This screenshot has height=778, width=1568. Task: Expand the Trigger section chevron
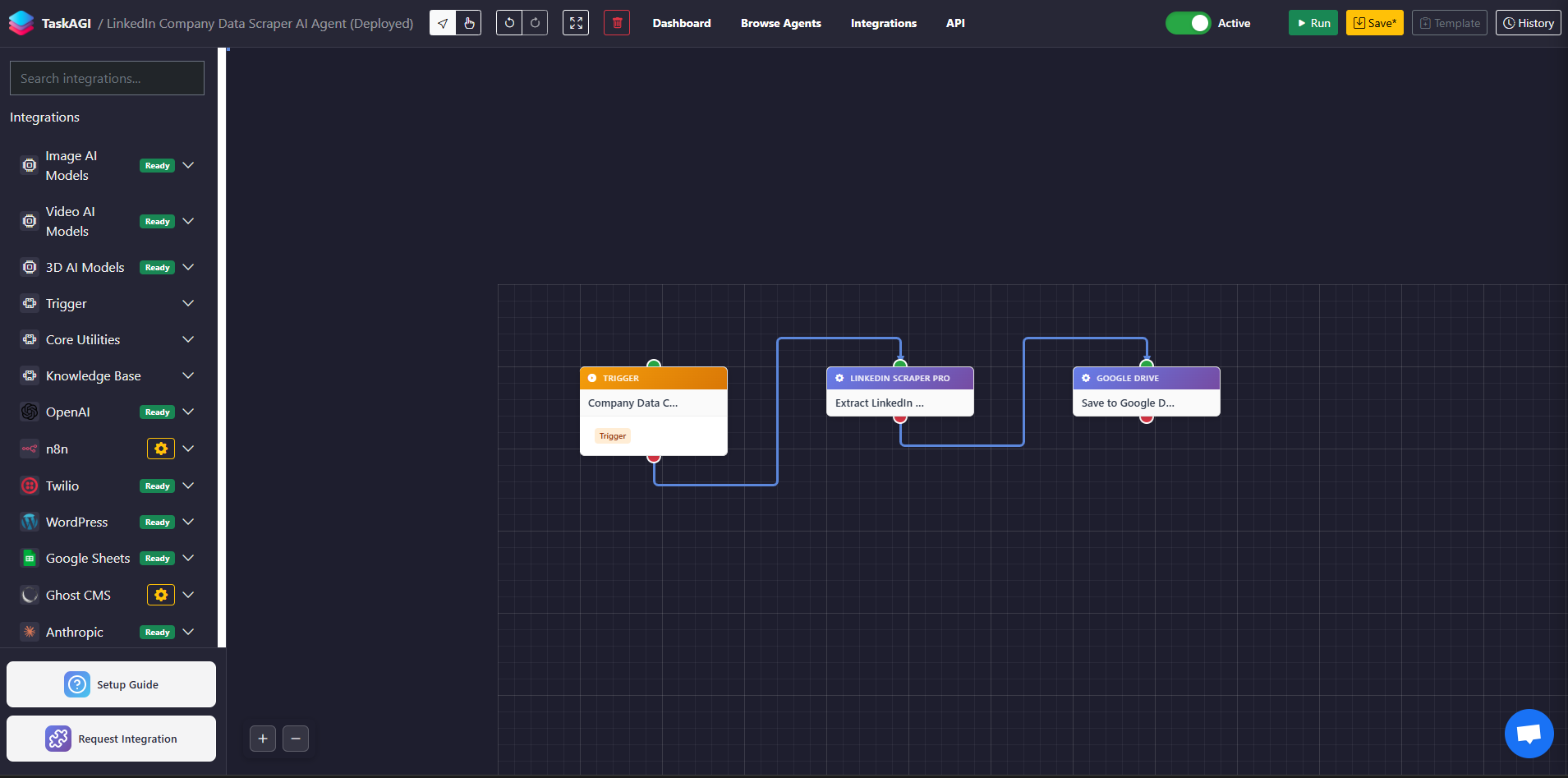coord(188,303)
